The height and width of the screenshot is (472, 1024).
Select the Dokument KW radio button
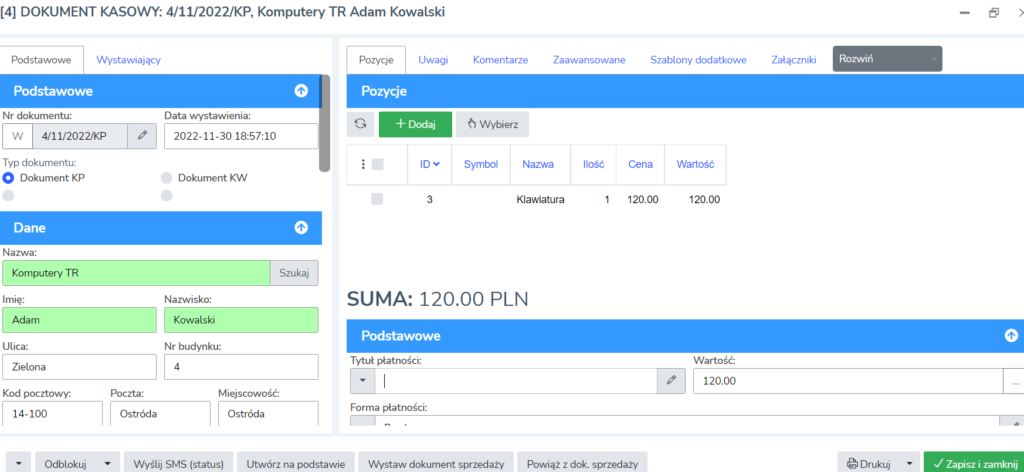click(x=166, y=178)
